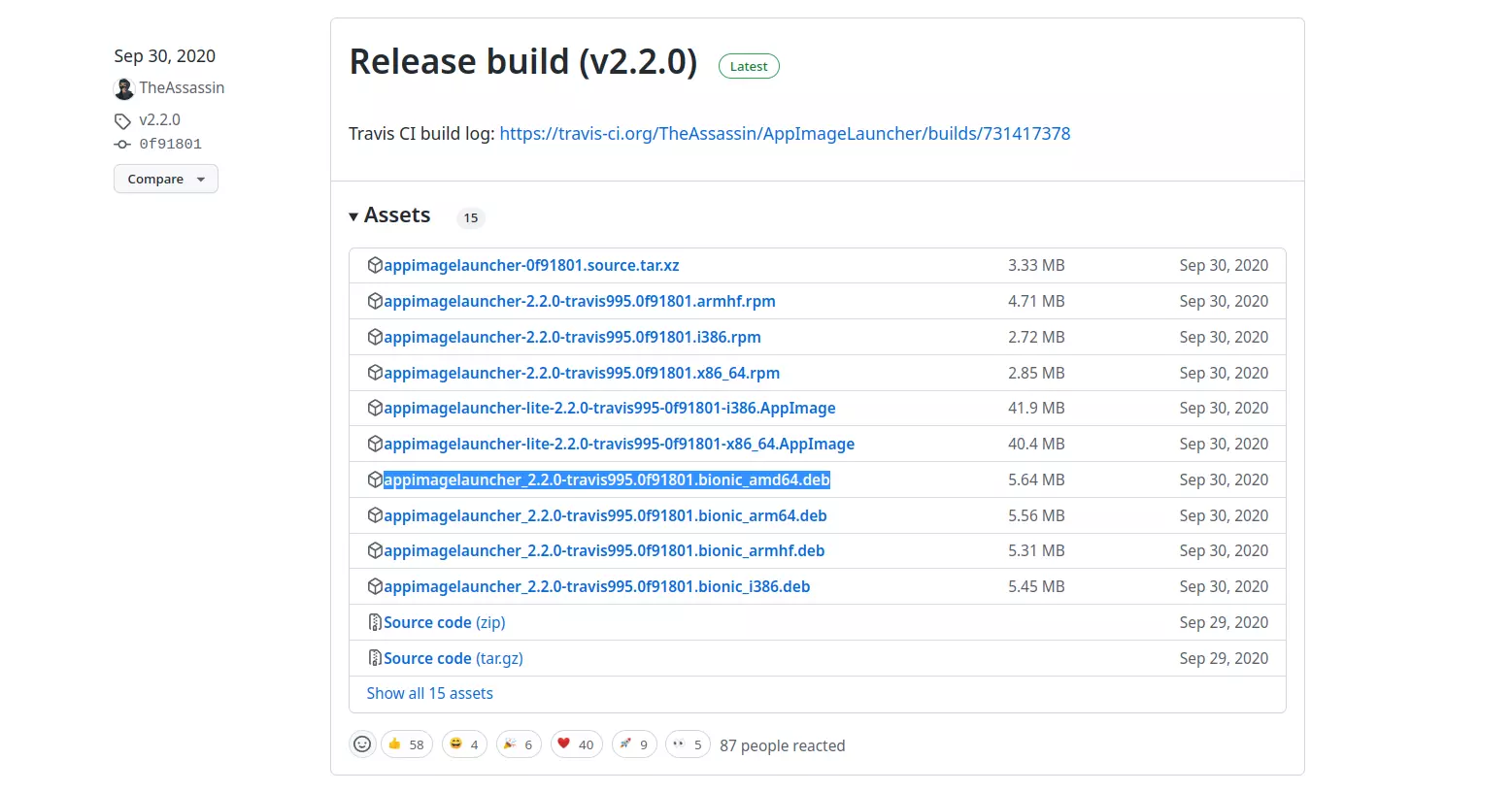Click package icon for bionic_arm64.deb

pos(375,515)
